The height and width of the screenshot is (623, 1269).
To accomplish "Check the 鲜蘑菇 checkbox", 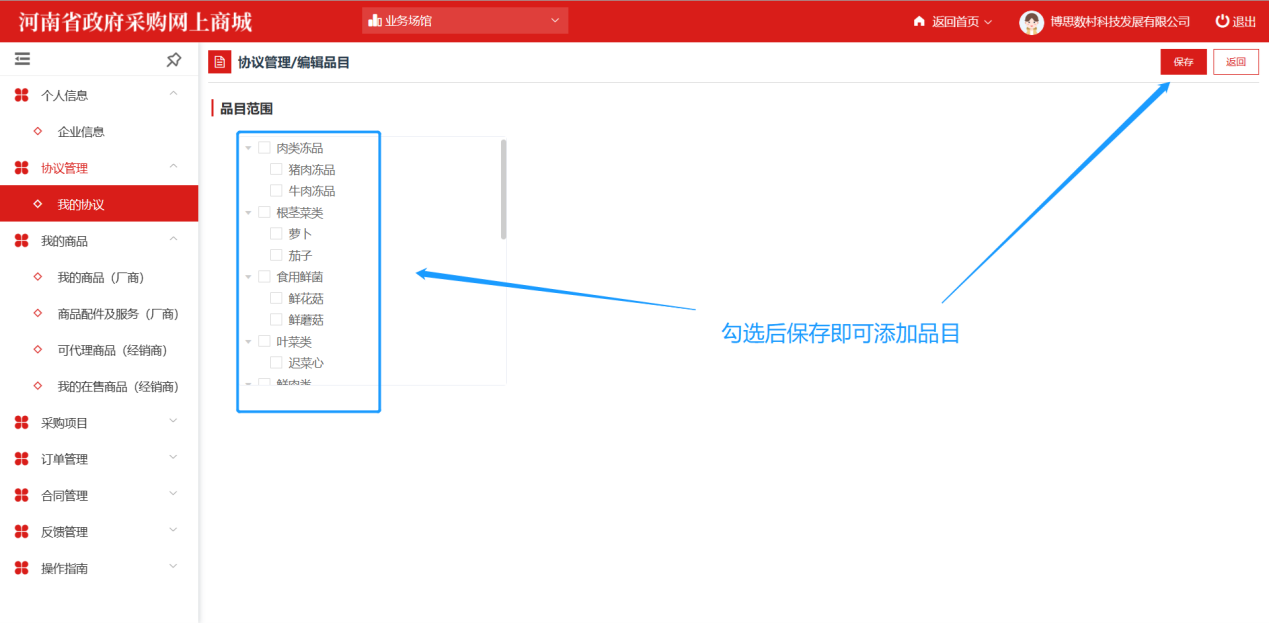I will [x=276, y=319].
